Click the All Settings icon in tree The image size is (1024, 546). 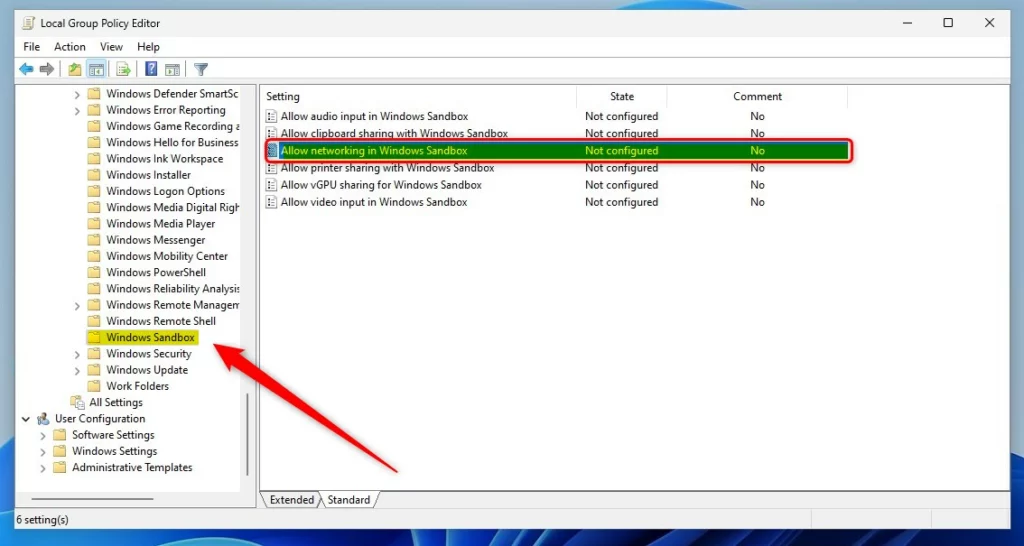(x=78, y=402)
